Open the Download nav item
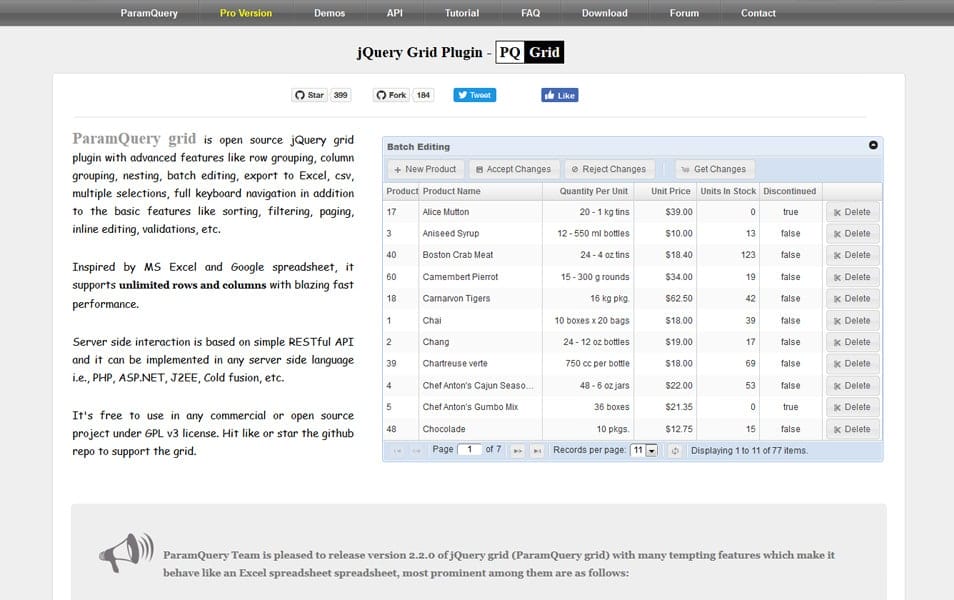 click(x=604, y=13)
